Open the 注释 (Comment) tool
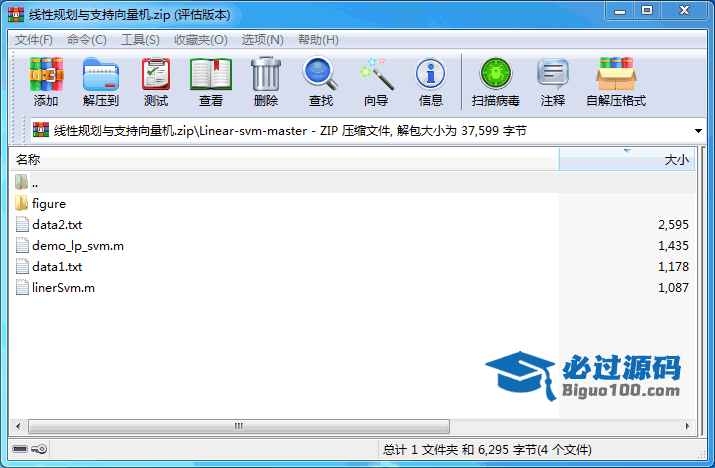The height and width of the screenshot is (468, 715). point(553,74)
